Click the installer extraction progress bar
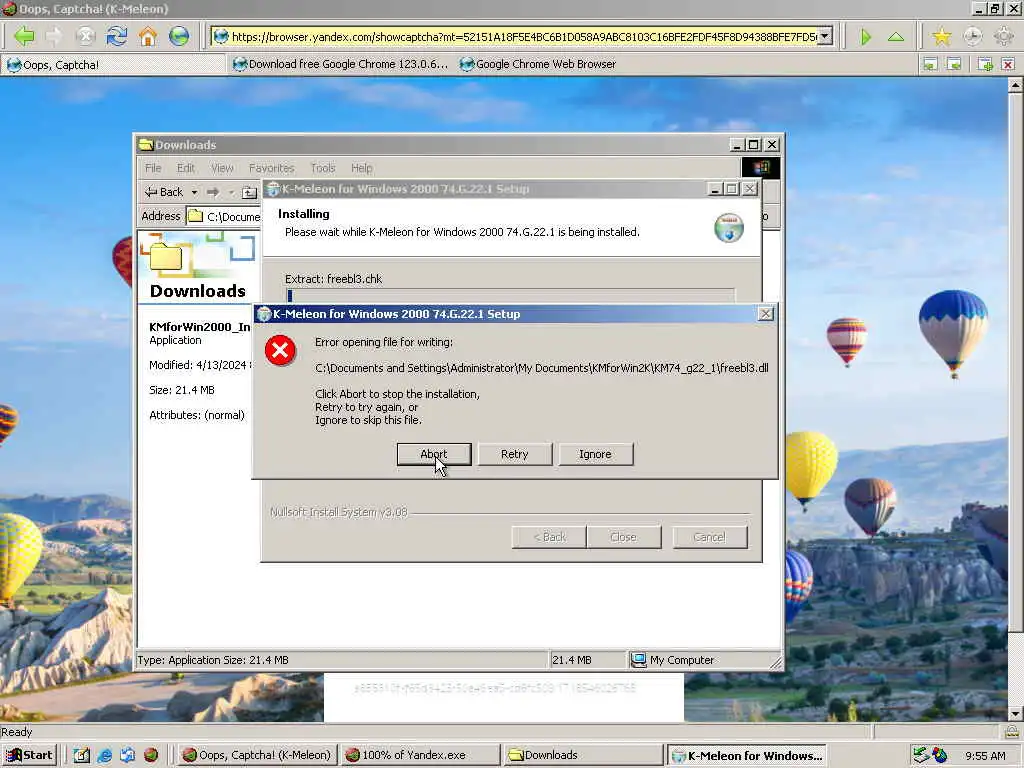Screen dimensions: 1024x768 [x=511, y=295]
